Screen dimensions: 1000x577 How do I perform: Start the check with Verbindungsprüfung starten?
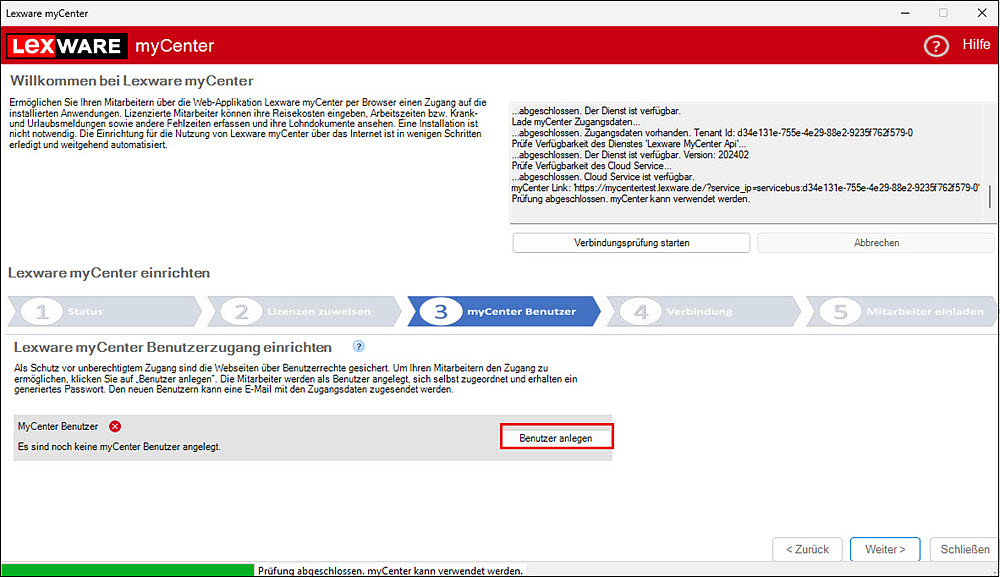pyautogui.click(x=631, y=243)
